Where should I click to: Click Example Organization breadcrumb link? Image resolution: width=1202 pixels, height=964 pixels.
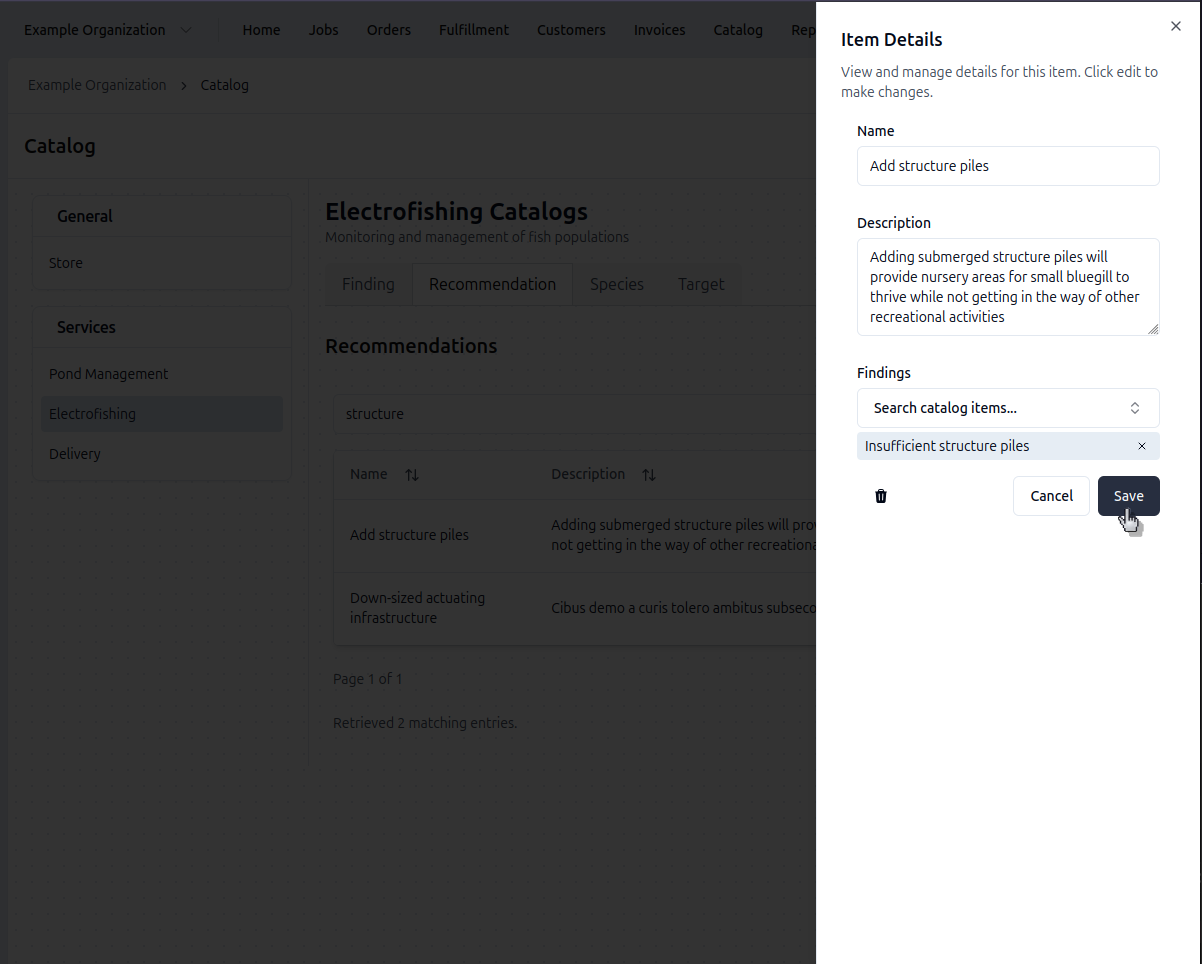[97, 85]
